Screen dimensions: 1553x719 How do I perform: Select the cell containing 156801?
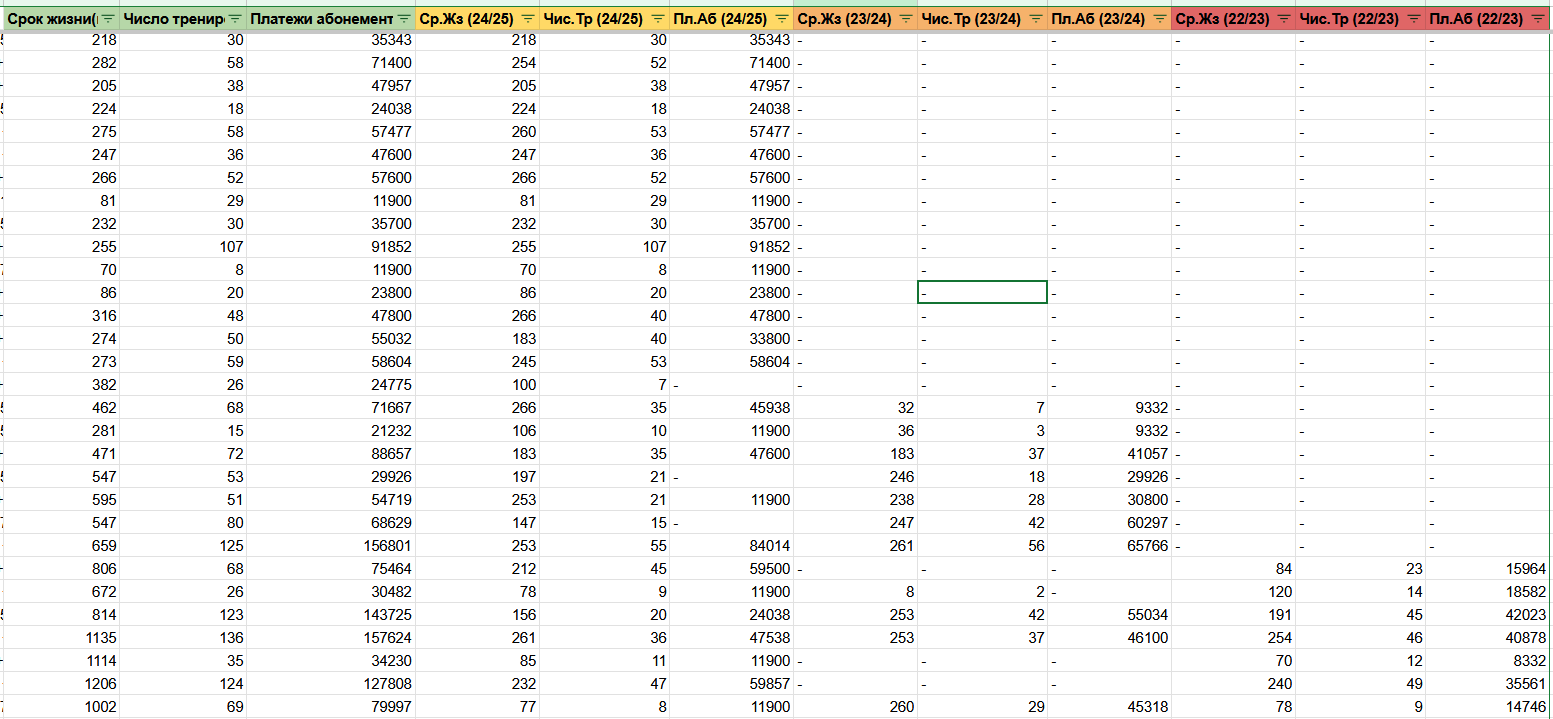point(331,546)
